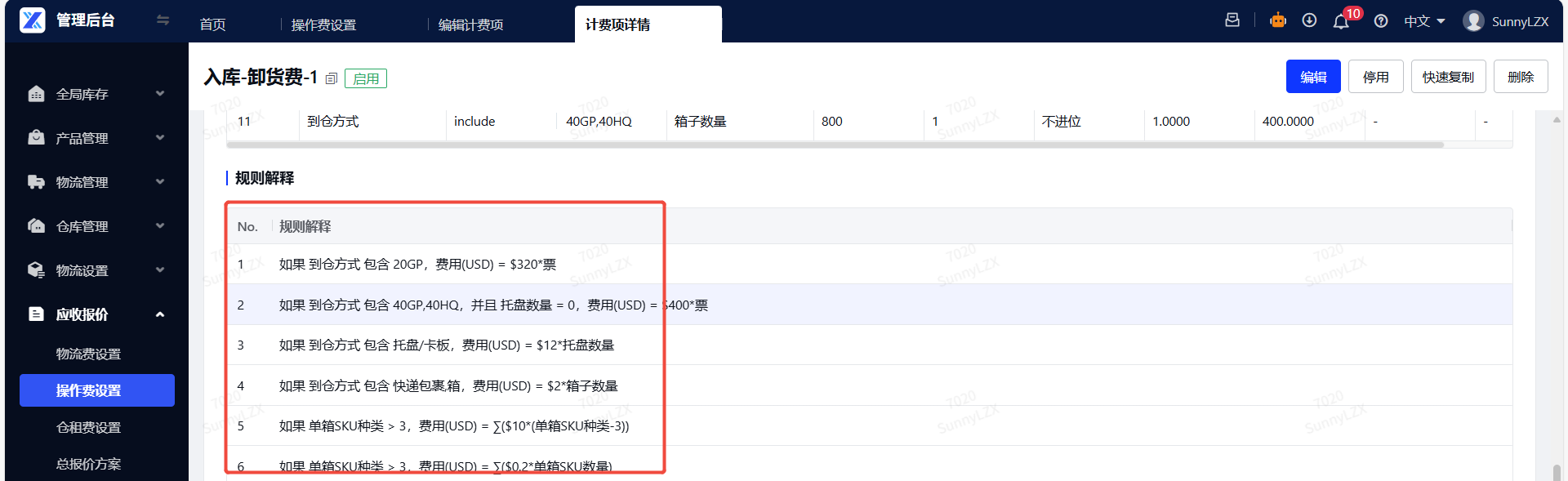This screenshot has width=1568, height=481.
Task: Switch to the 首页 tab
Action: [x=212, y=24]
